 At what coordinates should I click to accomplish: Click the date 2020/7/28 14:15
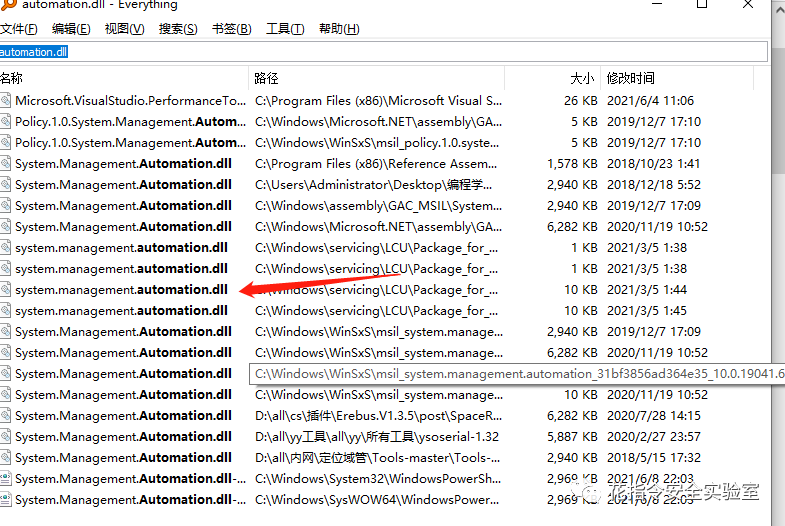[654, 416]
